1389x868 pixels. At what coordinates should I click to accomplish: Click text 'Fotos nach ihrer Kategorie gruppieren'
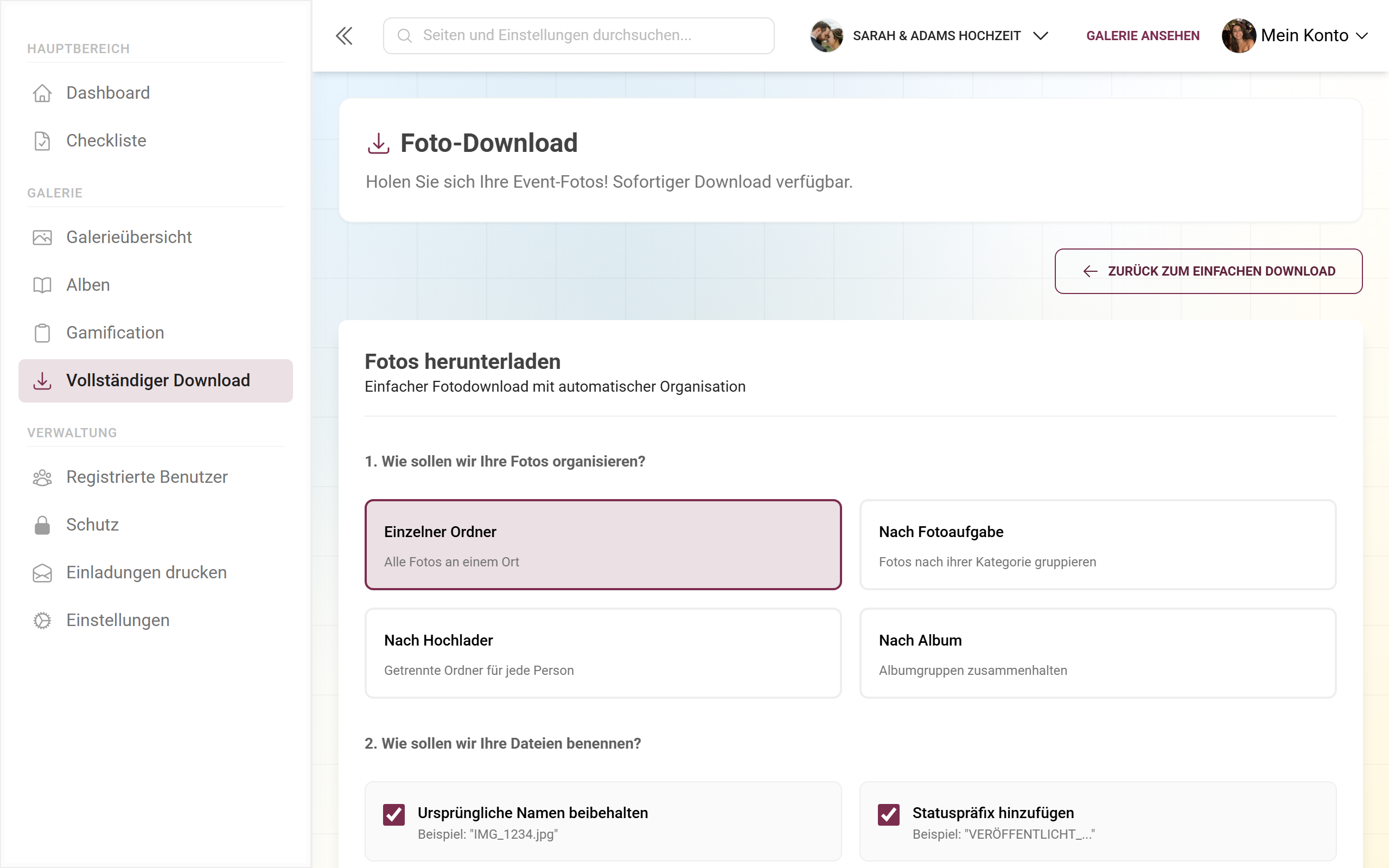987,562
